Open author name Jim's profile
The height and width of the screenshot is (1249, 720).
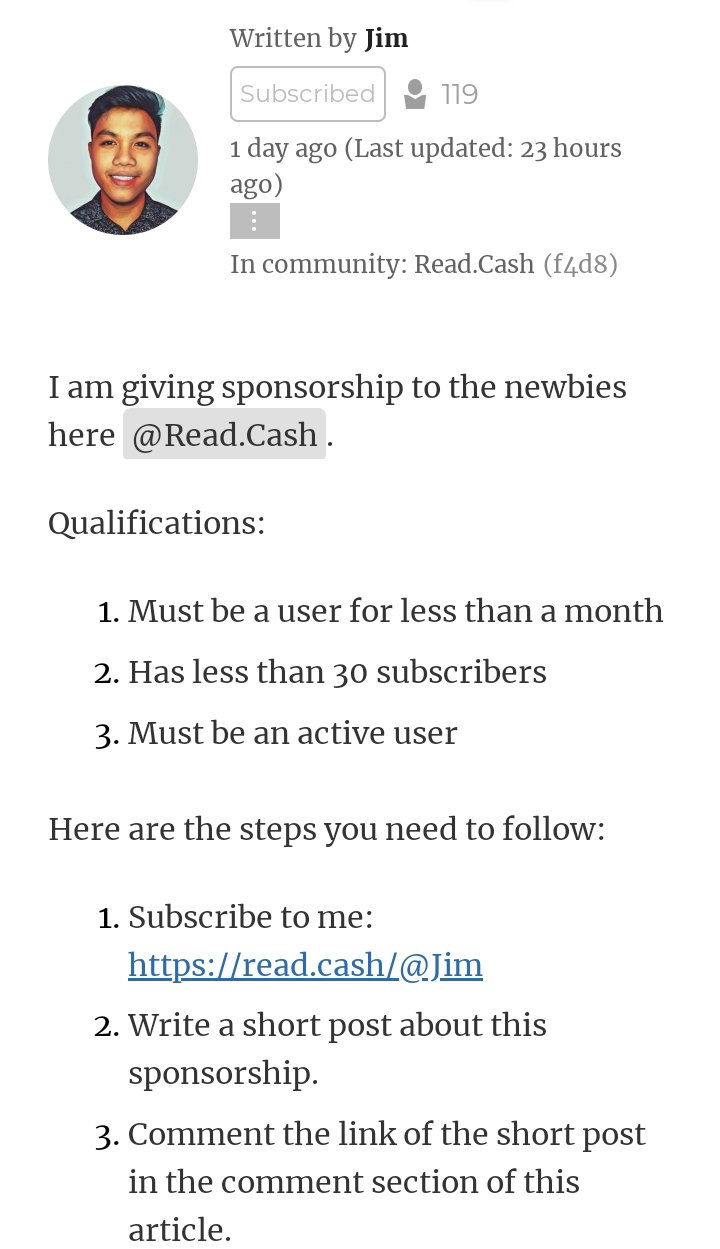(x=386, y=38)
